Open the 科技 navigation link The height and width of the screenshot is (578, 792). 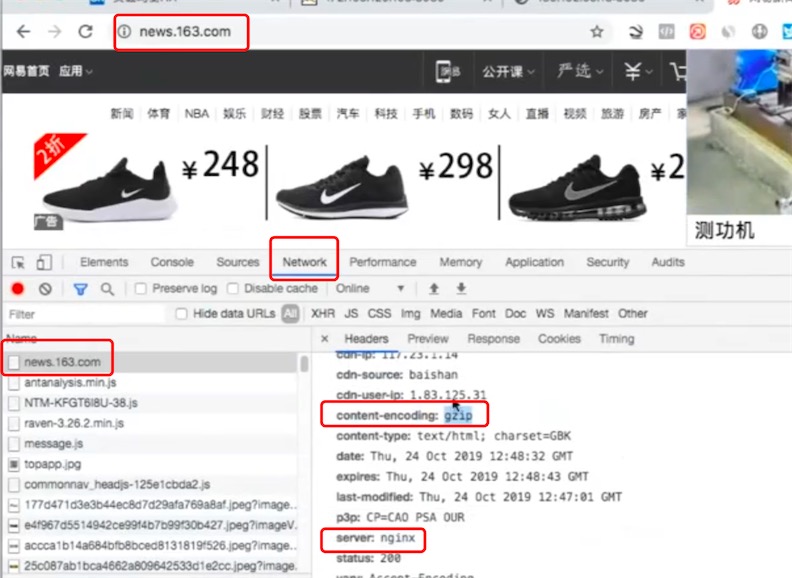tap(386, 114)
